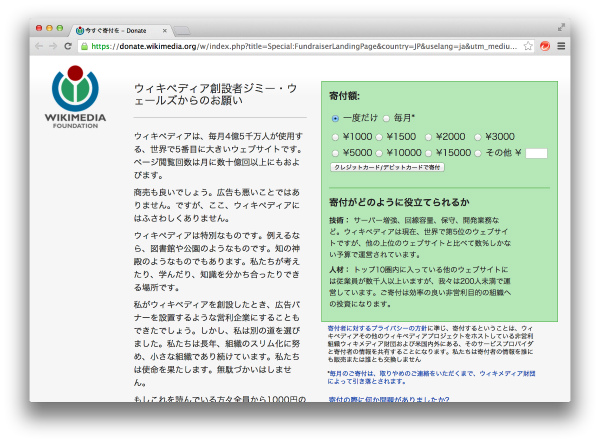This screenshot has width=600, height=443.
Task: Choose the ¥2000 donation amount
Action: click(428, 137)
